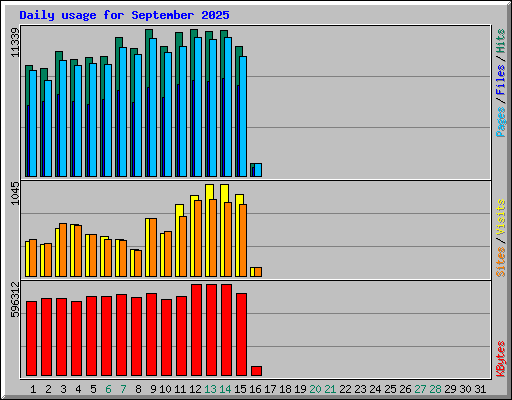
Task: Click day 16's small red KBytes bar
Action: coord(256,371)
